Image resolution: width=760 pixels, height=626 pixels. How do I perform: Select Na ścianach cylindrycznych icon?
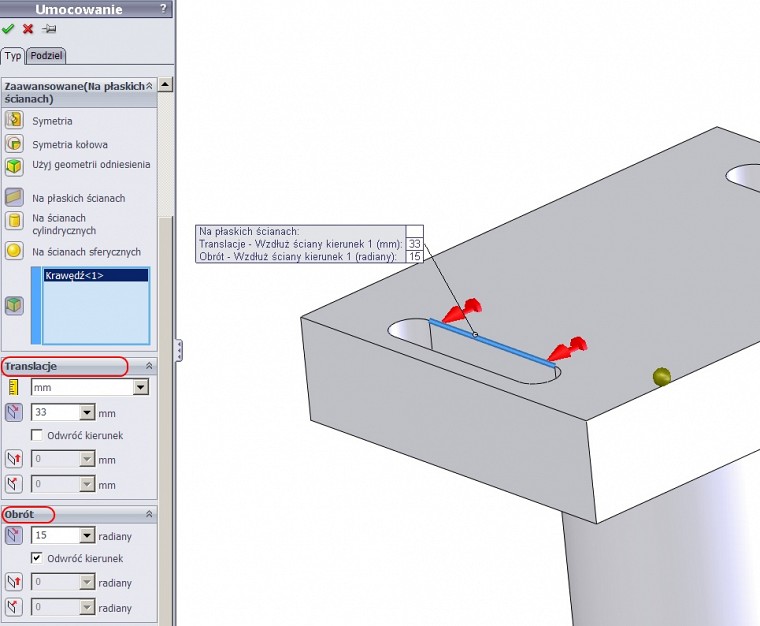14,221
